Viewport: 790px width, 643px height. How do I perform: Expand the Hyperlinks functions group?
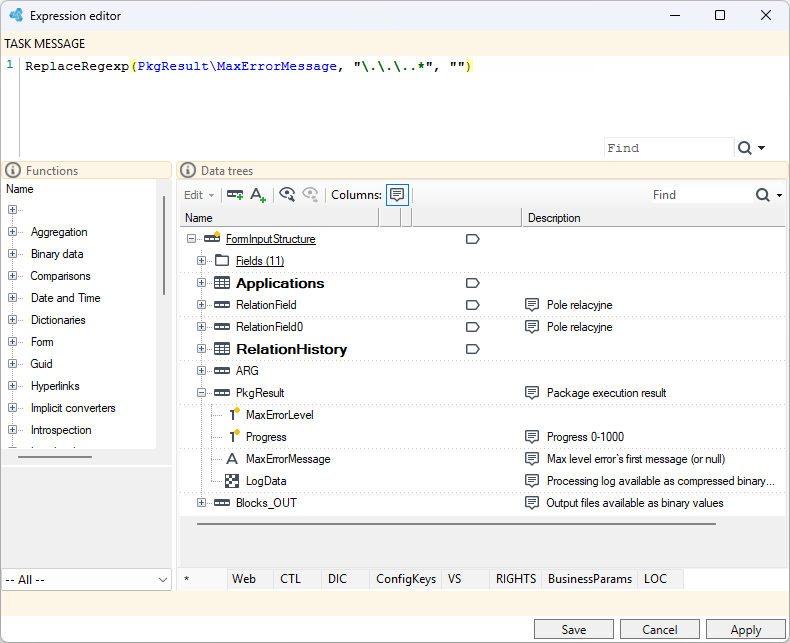pos(12,386)
